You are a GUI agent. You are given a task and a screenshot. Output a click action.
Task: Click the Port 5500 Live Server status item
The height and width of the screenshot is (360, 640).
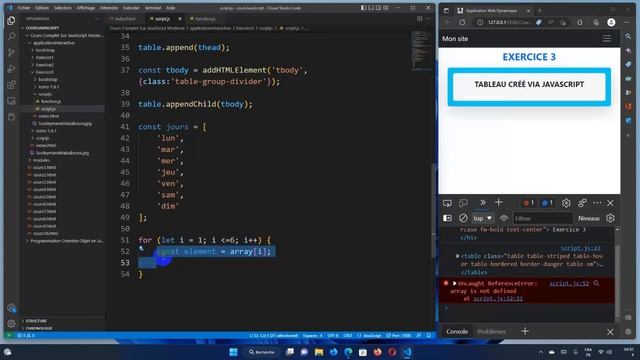(x=399, y=336)
